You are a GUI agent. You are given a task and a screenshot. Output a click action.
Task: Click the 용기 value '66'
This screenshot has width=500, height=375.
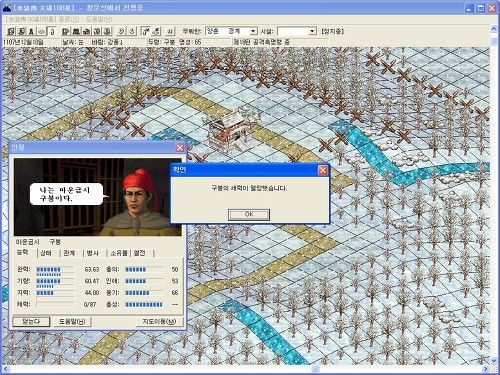tap(175, 293)
